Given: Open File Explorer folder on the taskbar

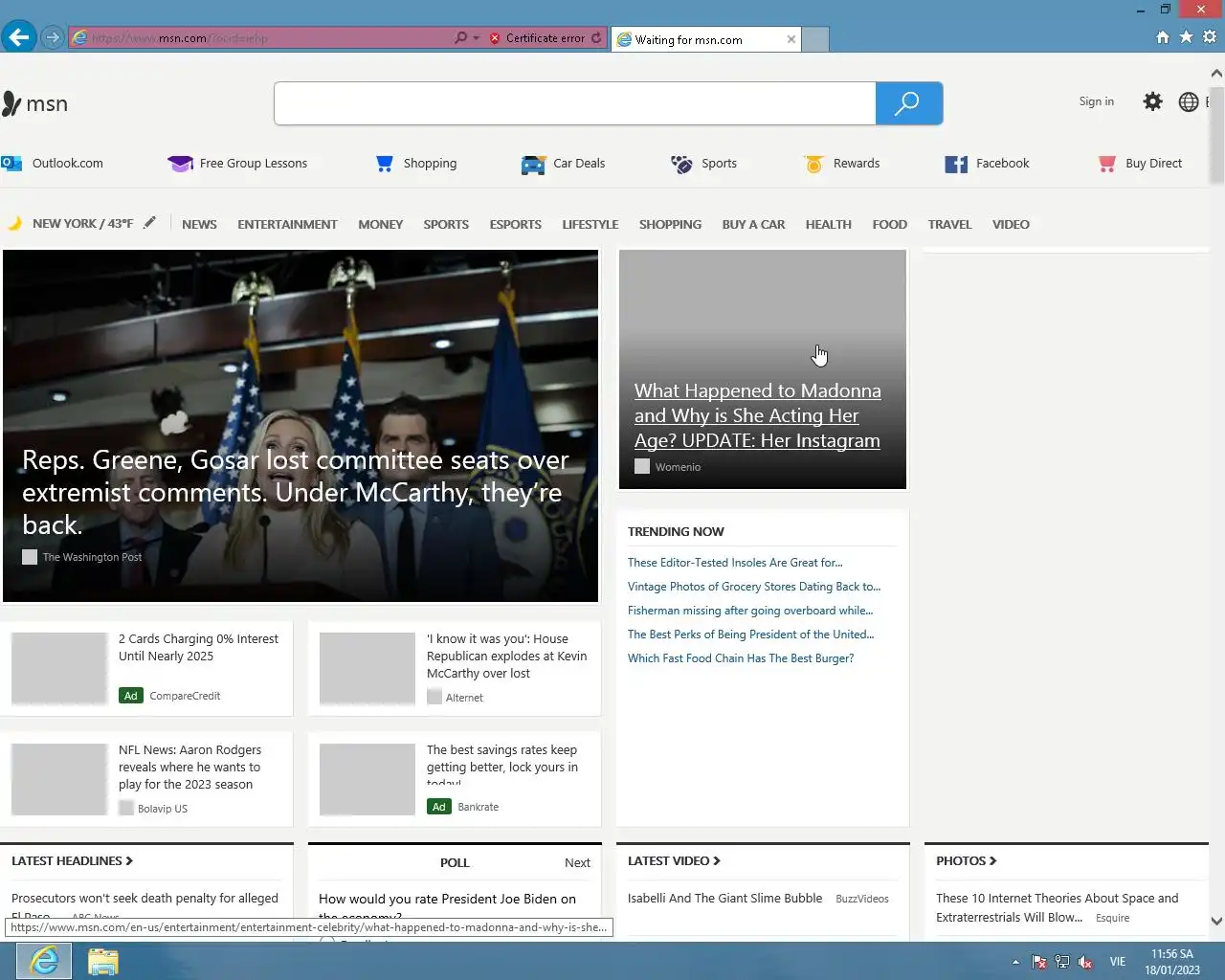Looking at the screenshot, I should [x=103, y=961].
